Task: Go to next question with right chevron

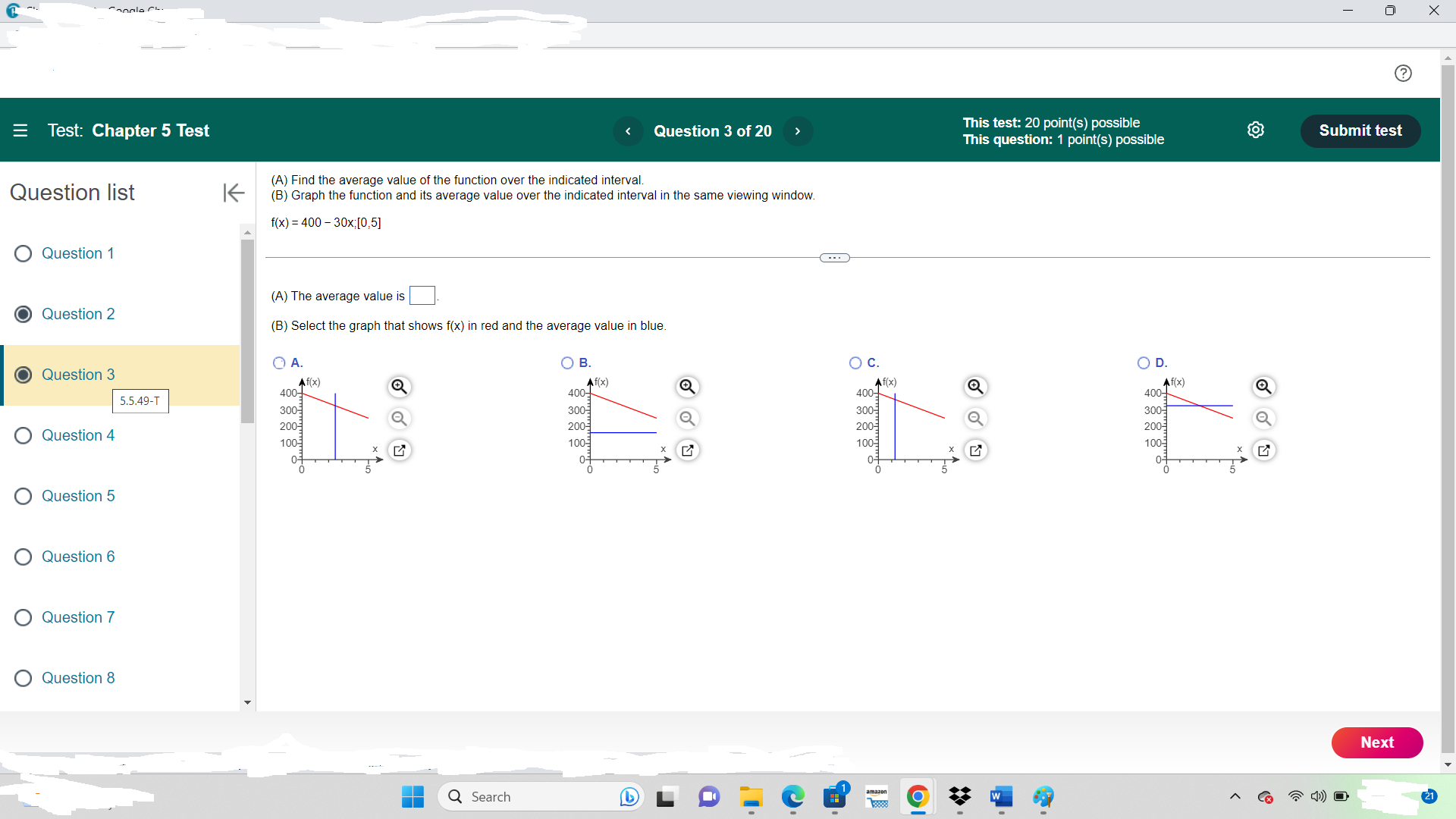Action: pos(798,131)
